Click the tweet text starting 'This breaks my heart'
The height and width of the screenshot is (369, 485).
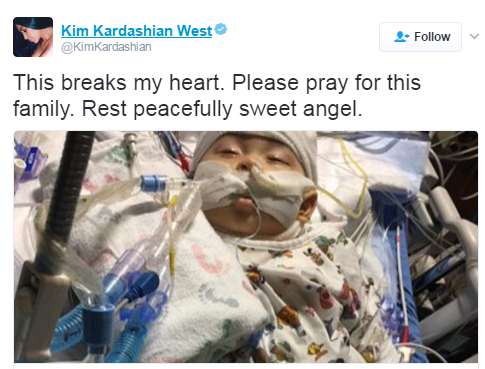[x=217, y=96]
